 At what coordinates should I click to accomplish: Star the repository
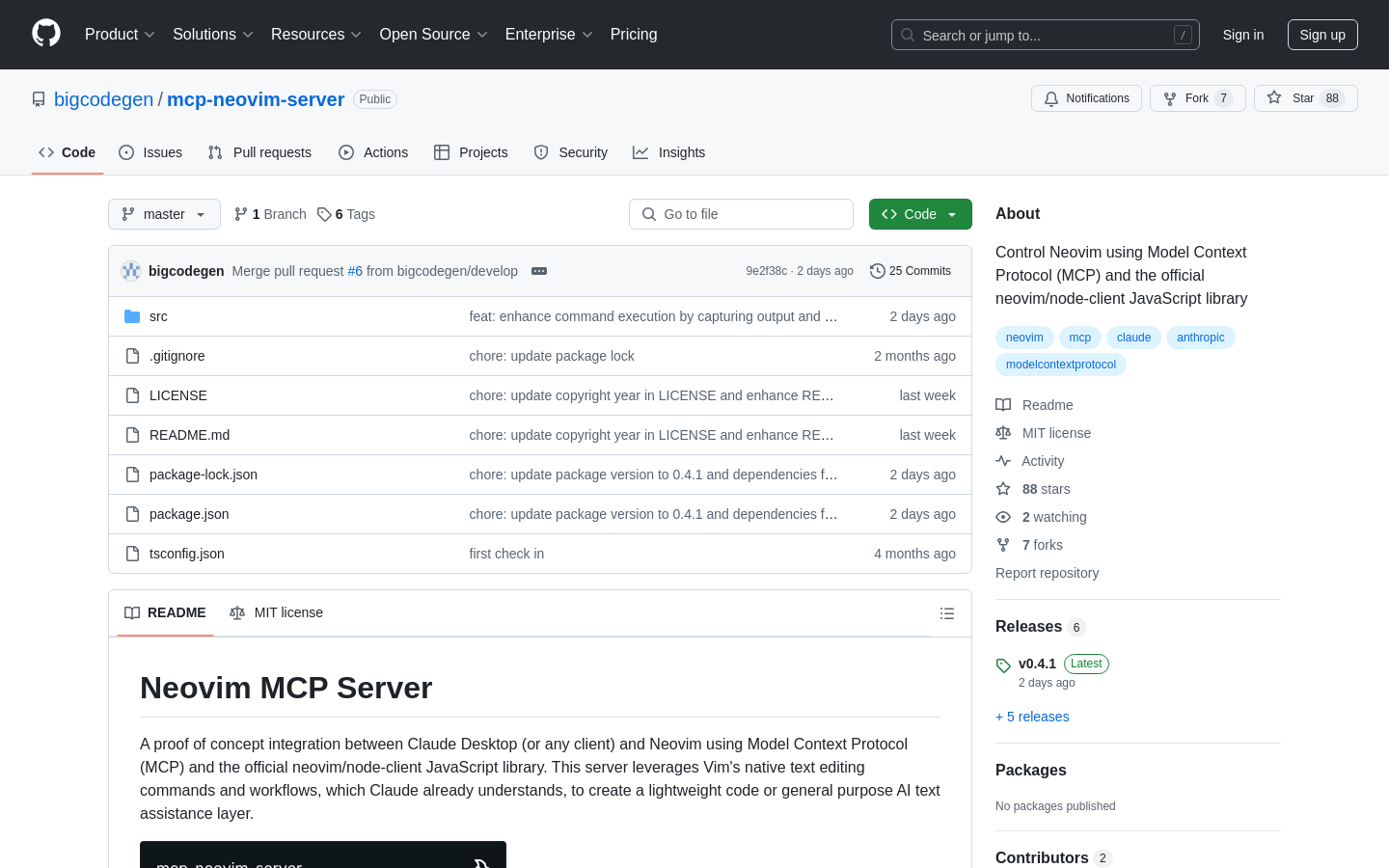1305,98
